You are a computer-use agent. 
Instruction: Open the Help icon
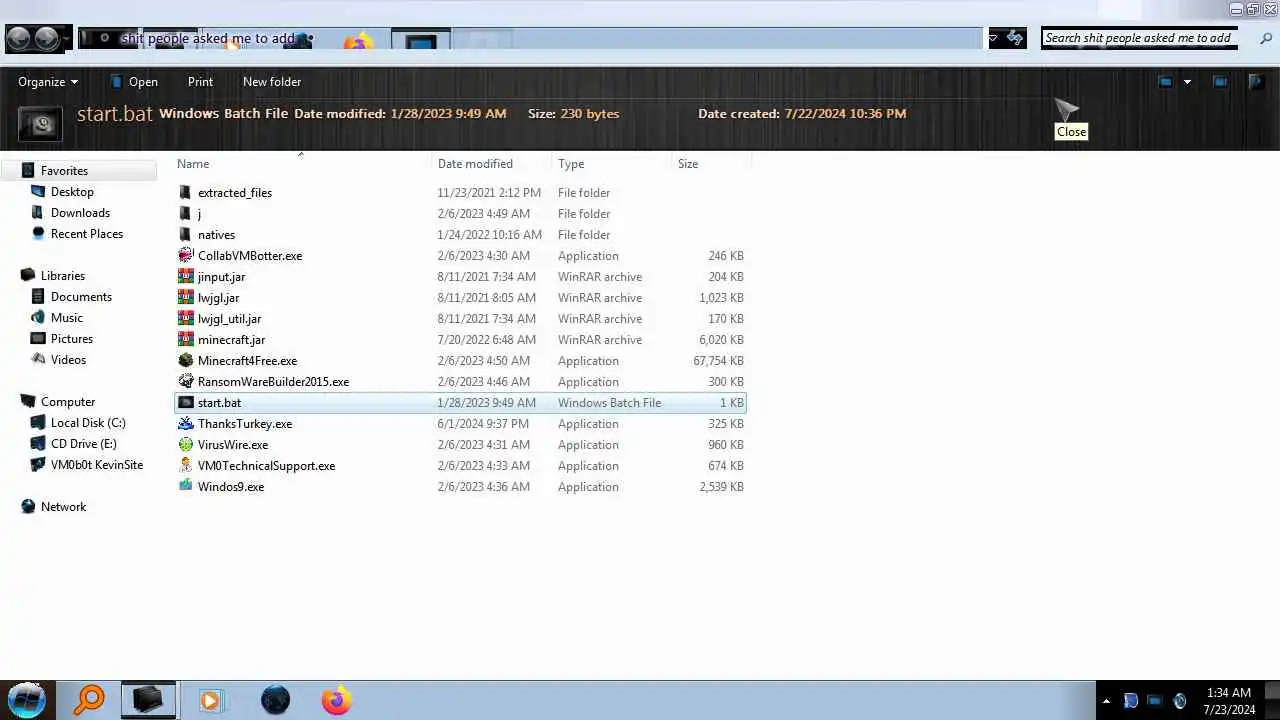[1255, 82]
